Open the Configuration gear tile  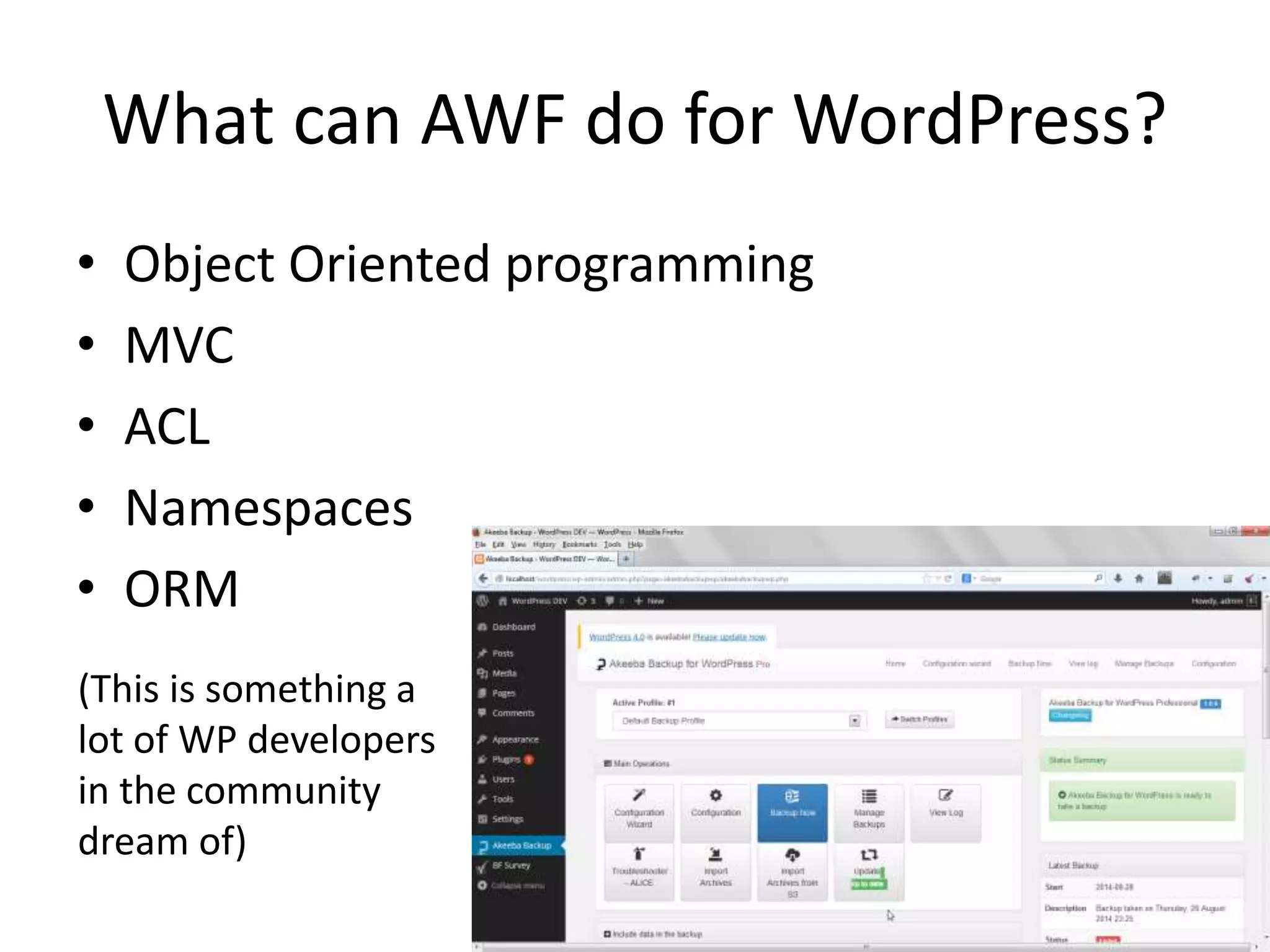(x=716, y=813)
